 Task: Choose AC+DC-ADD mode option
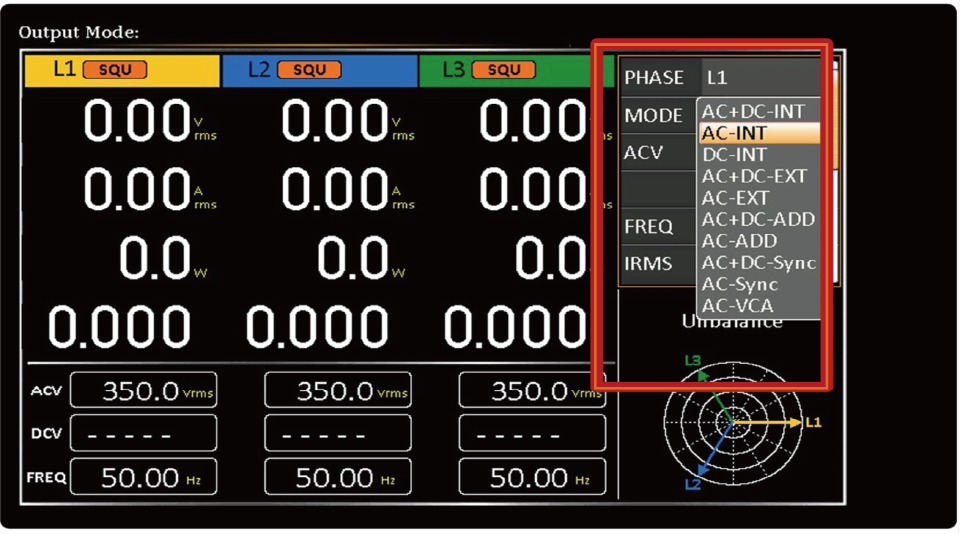pos(758,219)
